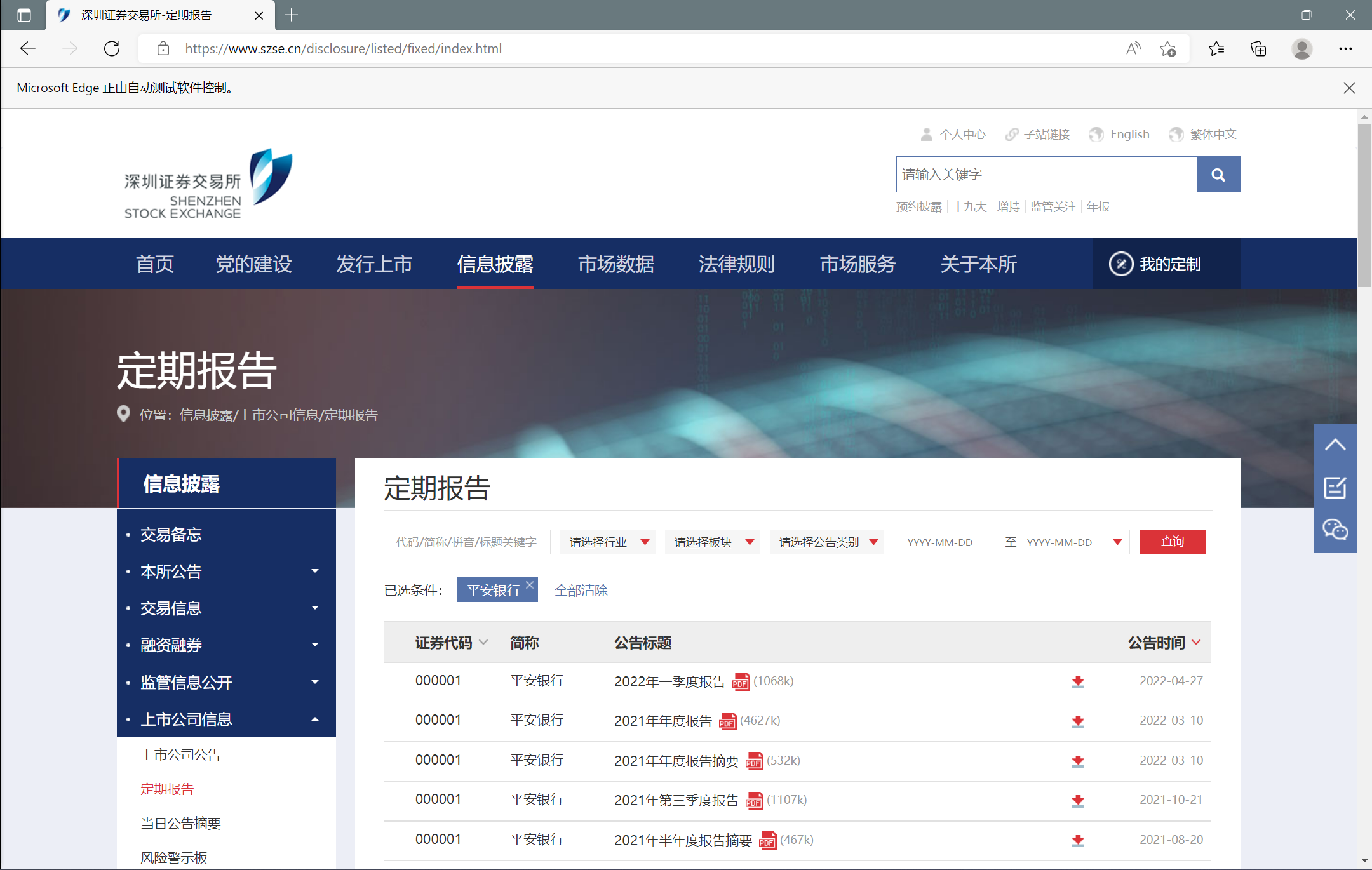Add this page to favorites
Screen dimensions: 1372x870
pos(1167,49)
